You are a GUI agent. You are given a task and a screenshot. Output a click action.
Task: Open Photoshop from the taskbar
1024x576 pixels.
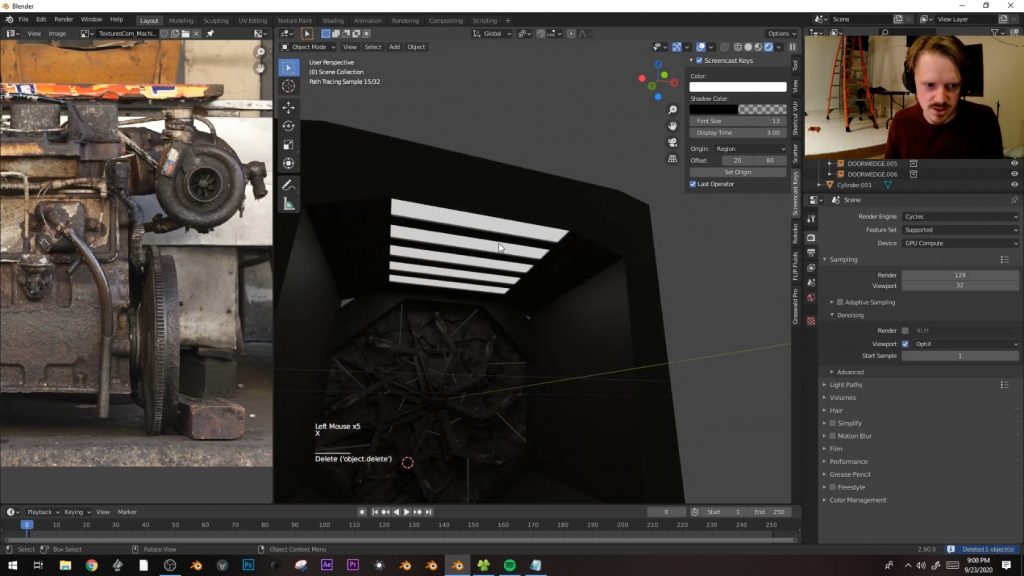[248, 566]
